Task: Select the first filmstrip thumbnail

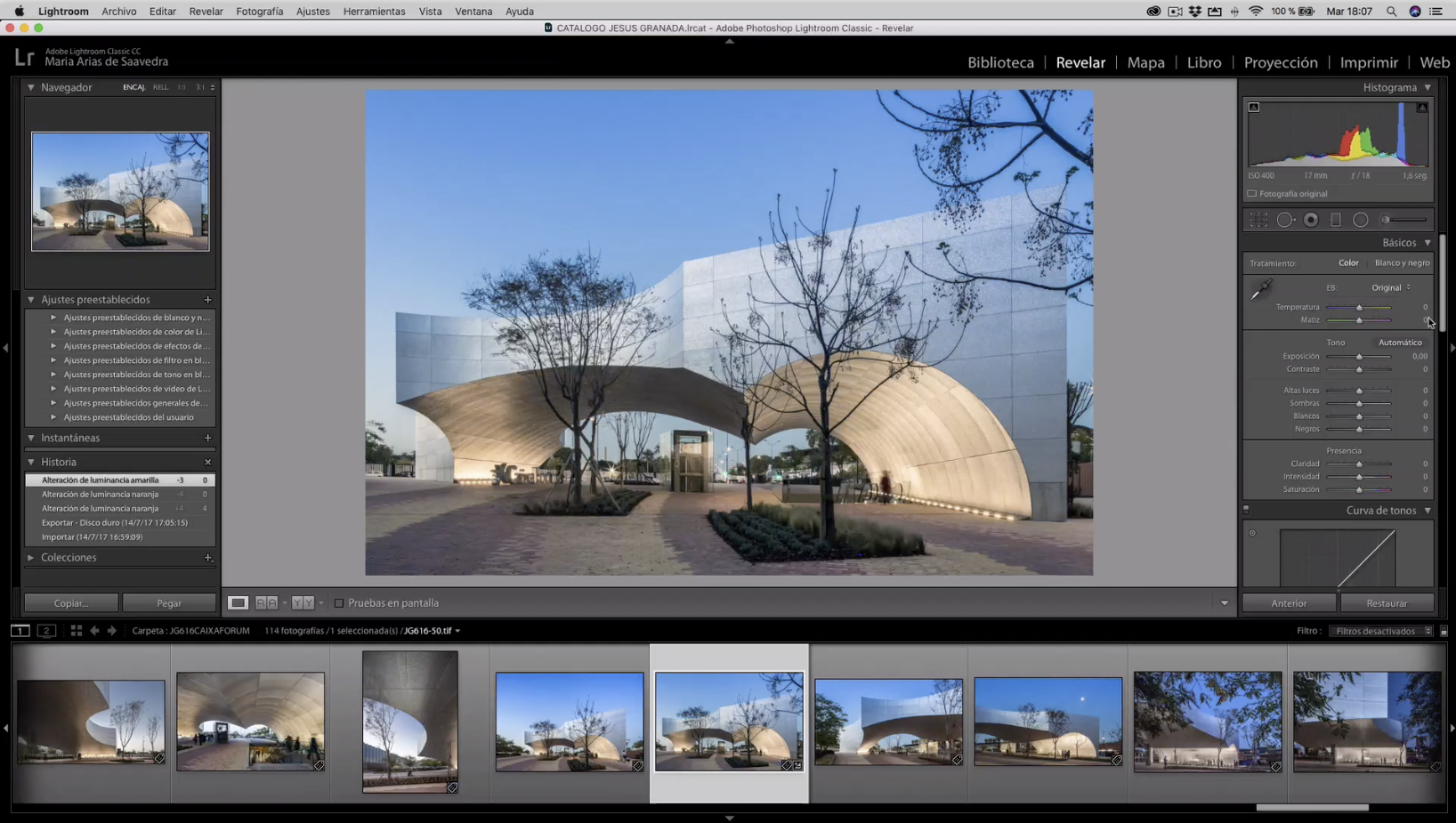Action: click(91, 722)
